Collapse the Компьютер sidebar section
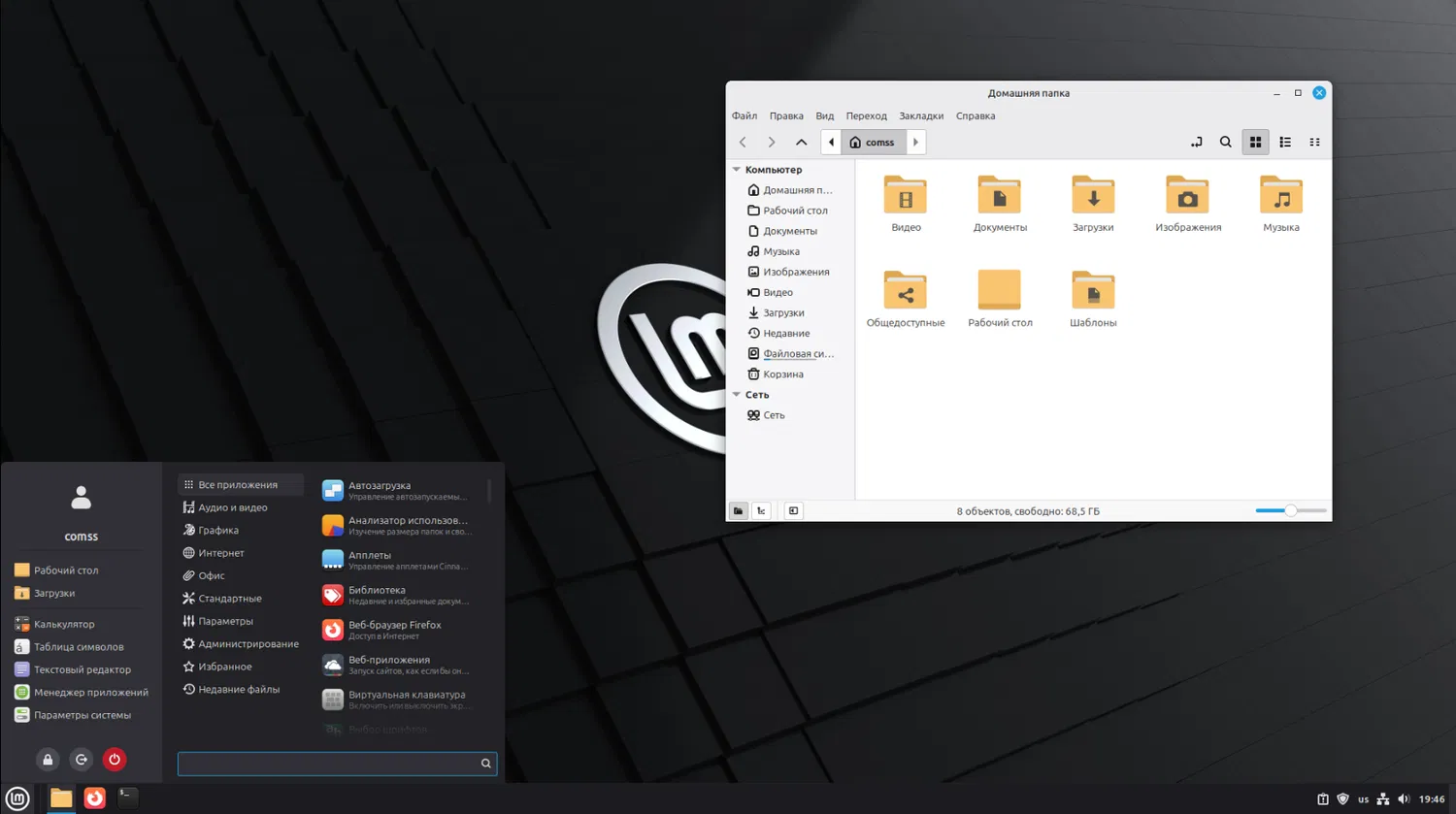The width and height of the screenshot is (1456, 814). (x=737, y=170)
